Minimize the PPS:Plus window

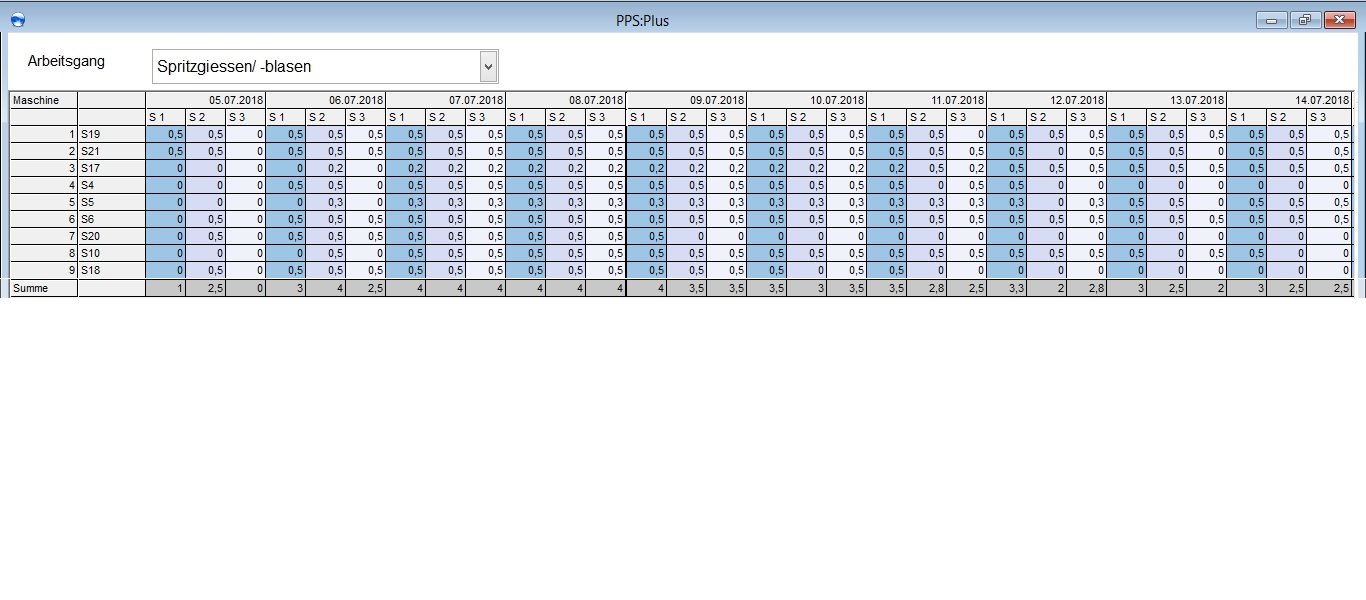coord(1271,19)
